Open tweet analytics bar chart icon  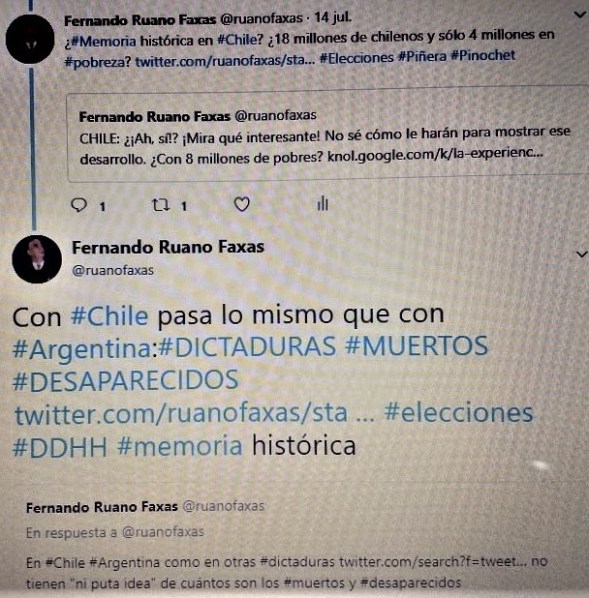pos(323,203)
